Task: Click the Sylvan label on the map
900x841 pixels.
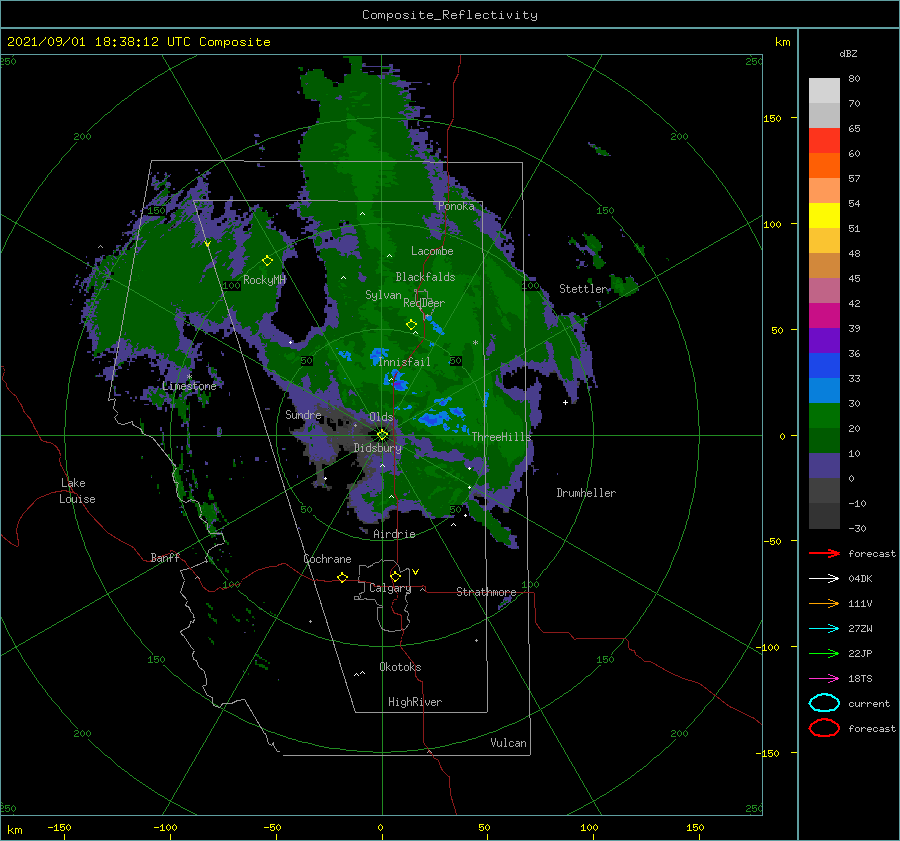Action: [x=383, y=295]
